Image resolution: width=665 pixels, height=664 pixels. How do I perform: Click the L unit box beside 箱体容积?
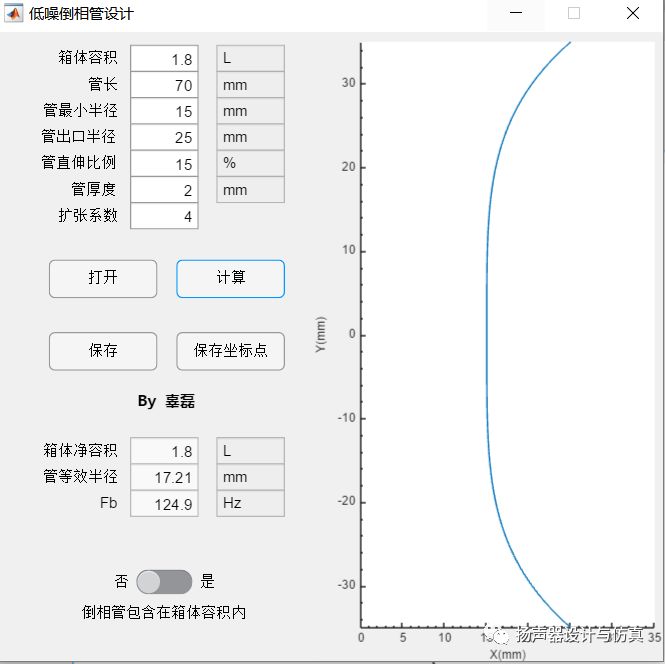(x=250, y=59)
